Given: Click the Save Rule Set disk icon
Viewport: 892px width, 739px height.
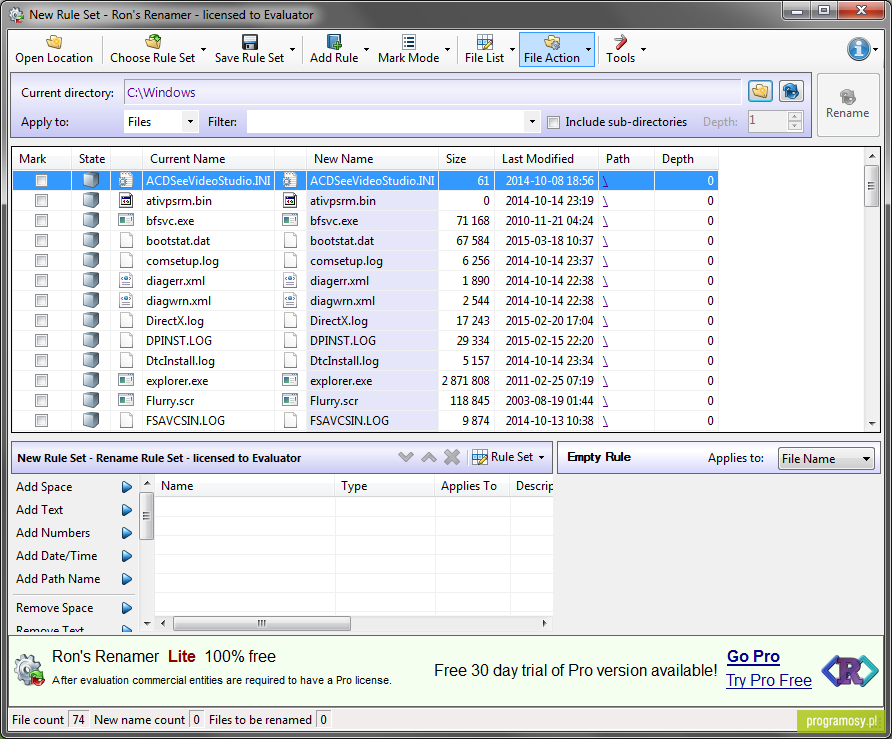Looking at the screenshot, I should point(250,42).
